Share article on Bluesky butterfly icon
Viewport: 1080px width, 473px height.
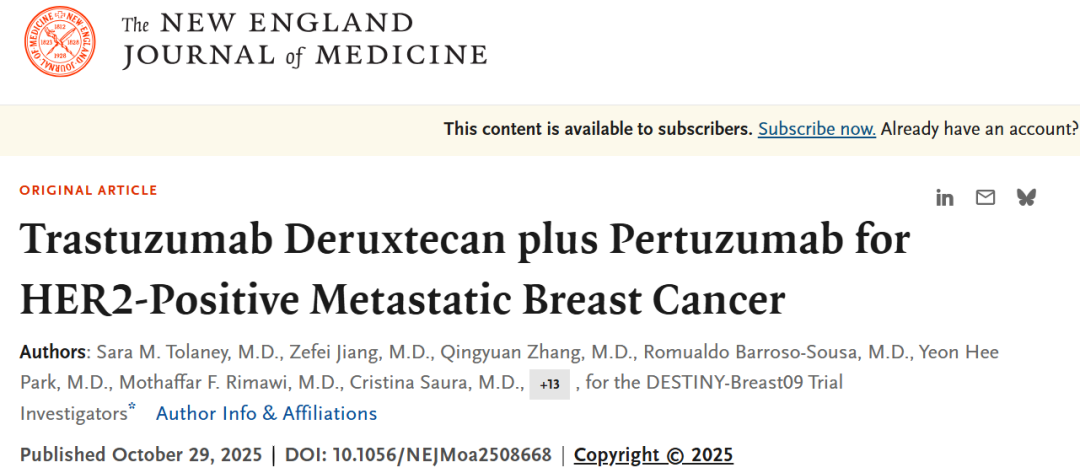1026,198
